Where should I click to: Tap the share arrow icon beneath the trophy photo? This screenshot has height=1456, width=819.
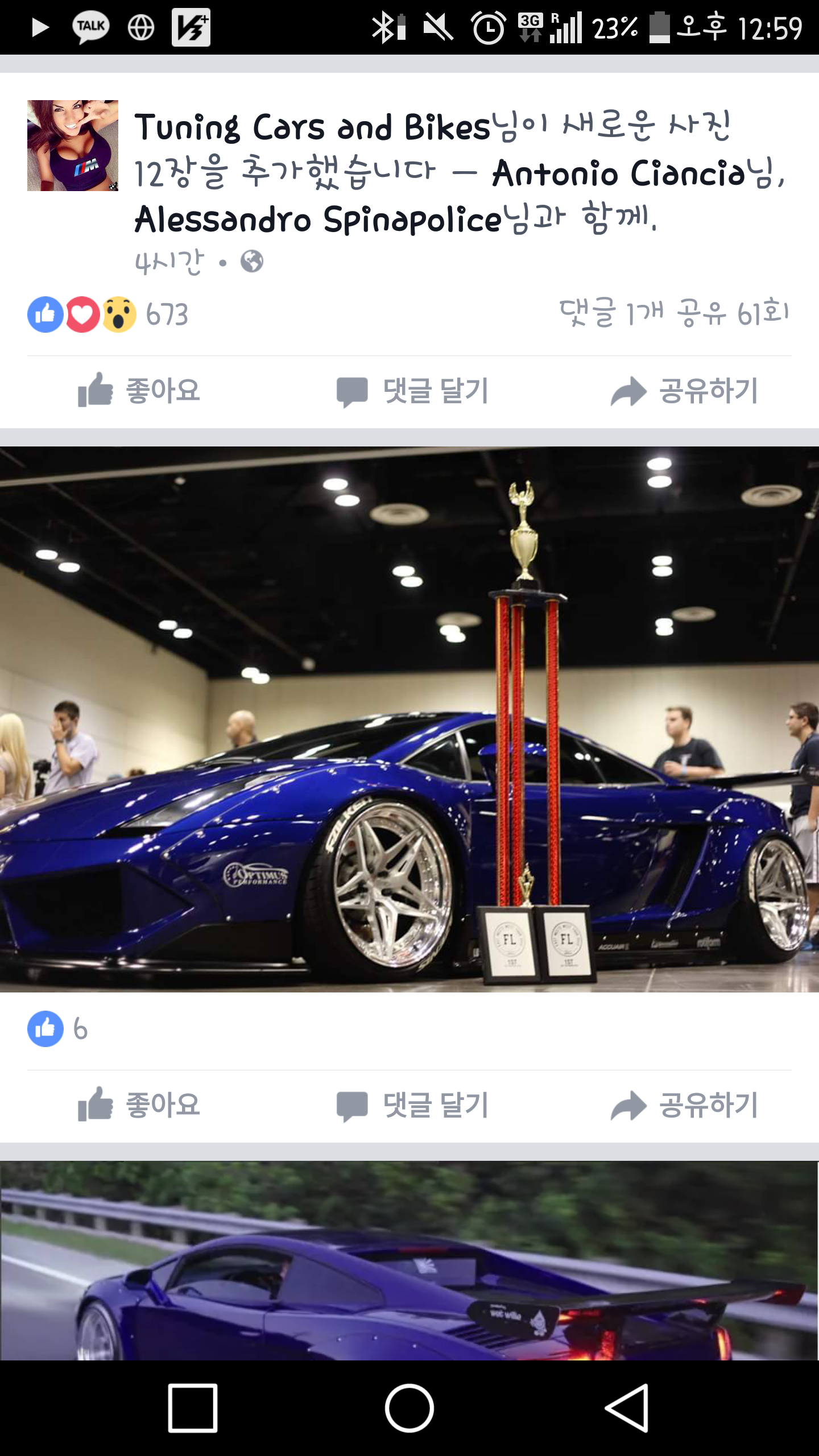pos(628,1106)
